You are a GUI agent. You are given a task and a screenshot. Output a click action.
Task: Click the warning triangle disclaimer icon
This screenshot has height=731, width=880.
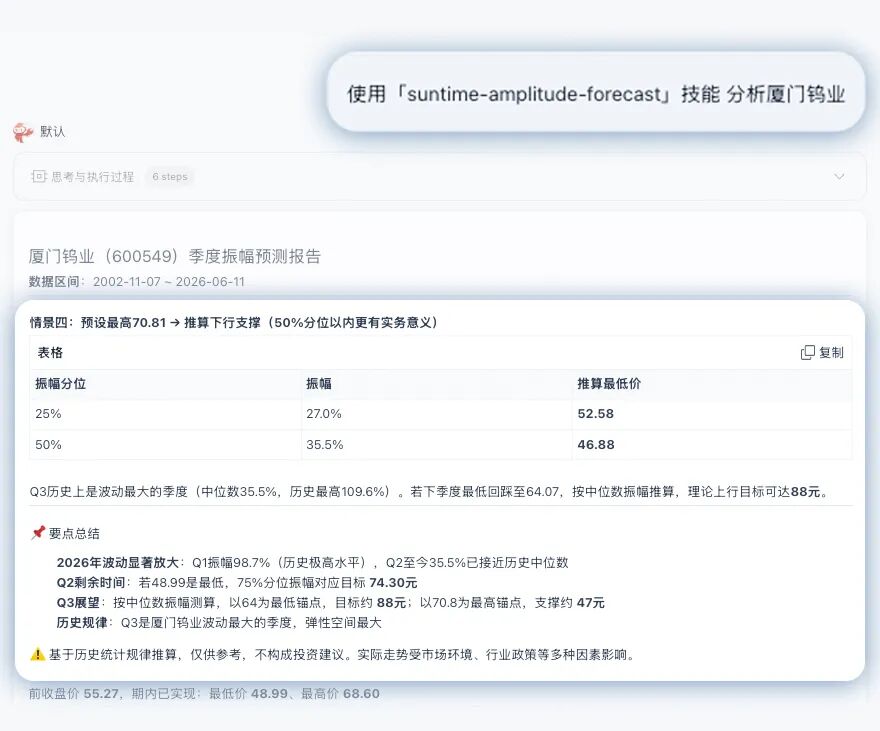(38, 654)
